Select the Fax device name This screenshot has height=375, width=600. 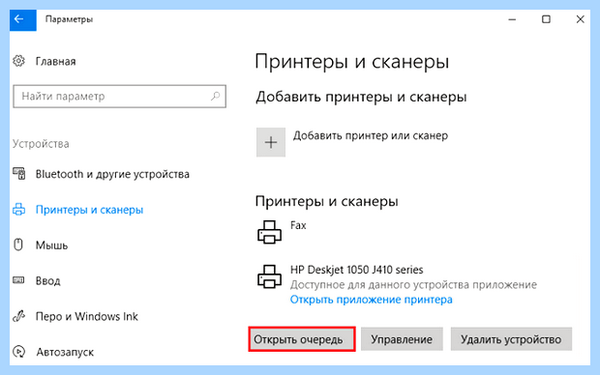point(298,225)
